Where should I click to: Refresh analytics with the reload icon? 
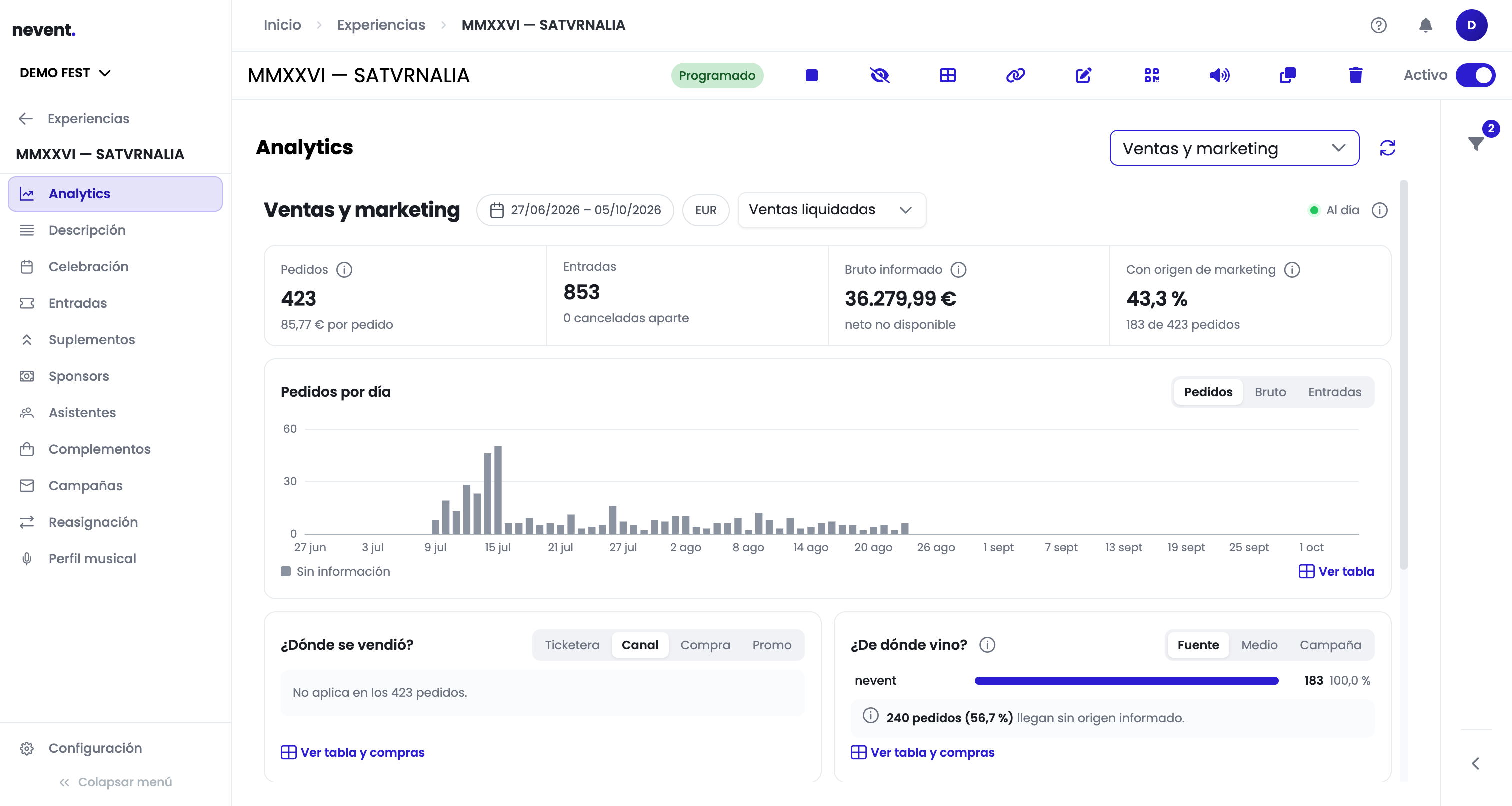(1387, 148)
